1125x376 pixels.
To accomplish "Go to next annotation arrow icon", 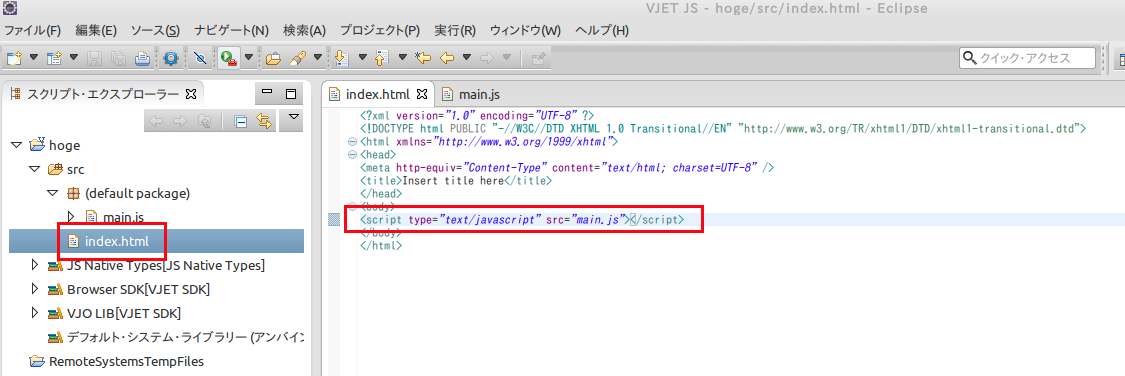I will (342, 58).
